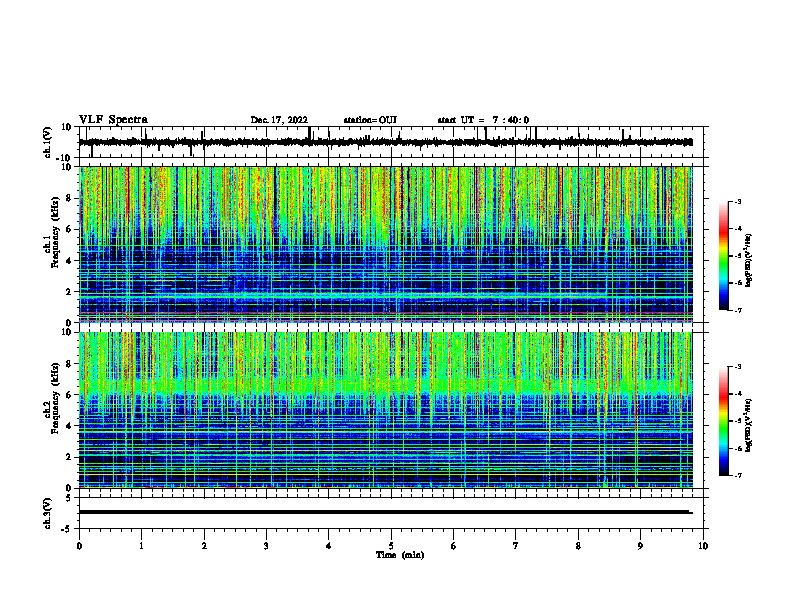Click the ch.1 voltage waveform trace
The height and width of the screenshot is (612, 792).
click(x=385, y=142)
